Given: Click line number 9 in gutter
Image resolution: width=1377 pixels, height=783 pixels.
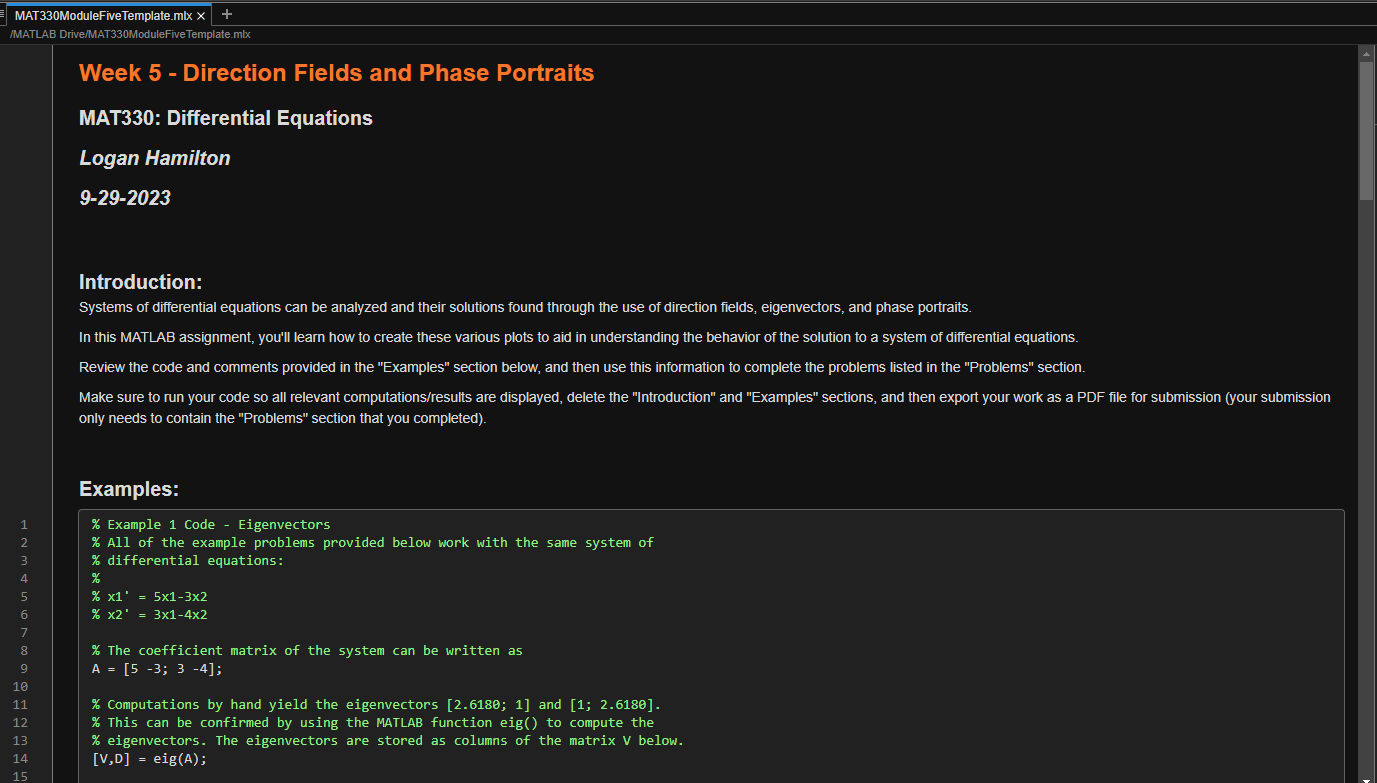Looking at the screenshot, I should pos(25,668).
